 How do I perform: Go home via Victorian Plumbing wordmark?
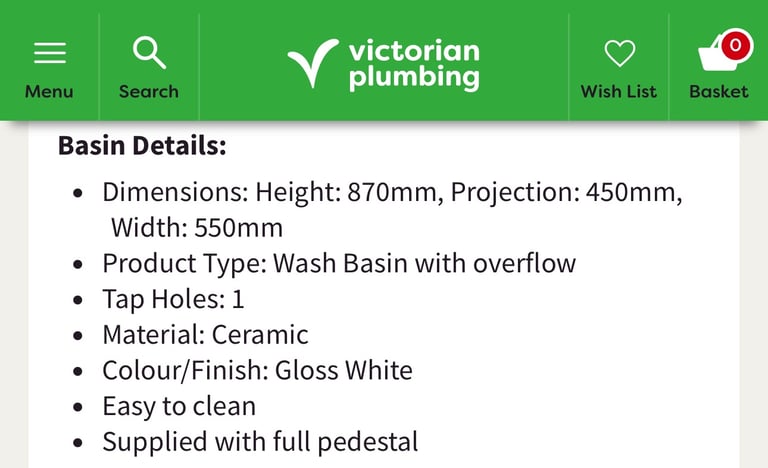coord(414,64)
